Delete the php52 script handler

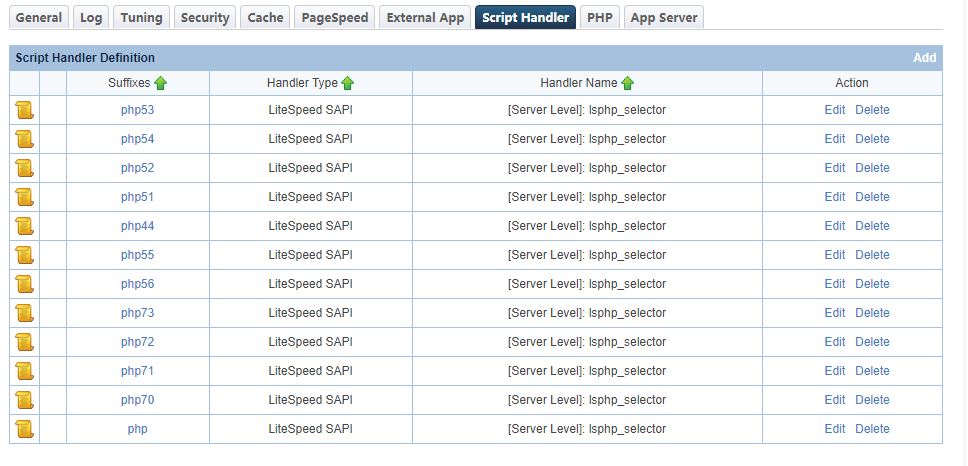[872, 168]
